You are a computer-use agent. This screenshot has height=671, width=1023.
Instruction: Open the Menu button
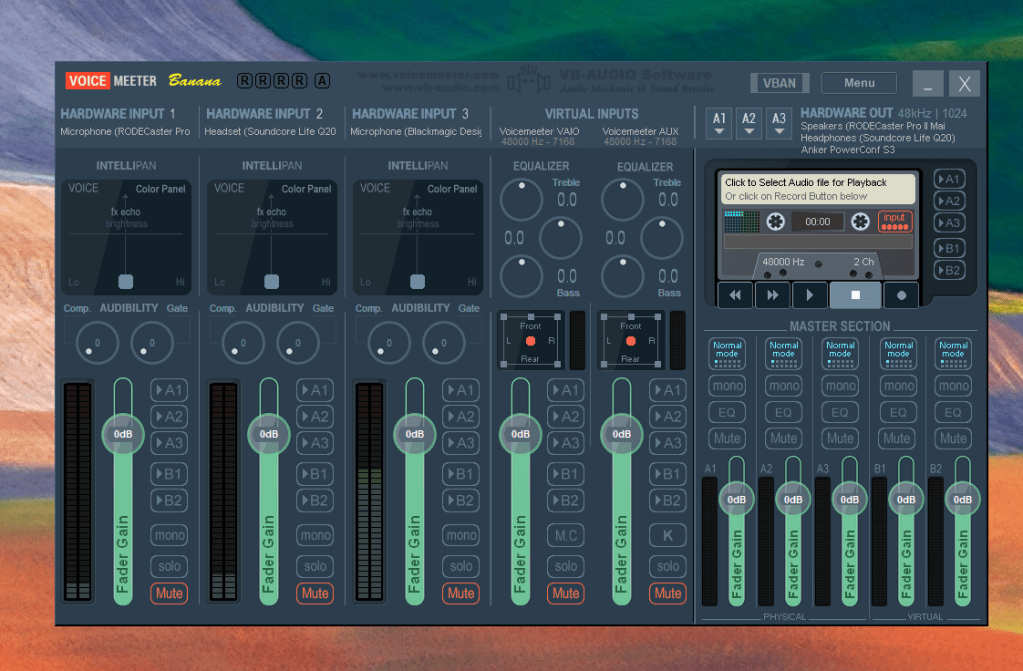[x=859, y=83]
